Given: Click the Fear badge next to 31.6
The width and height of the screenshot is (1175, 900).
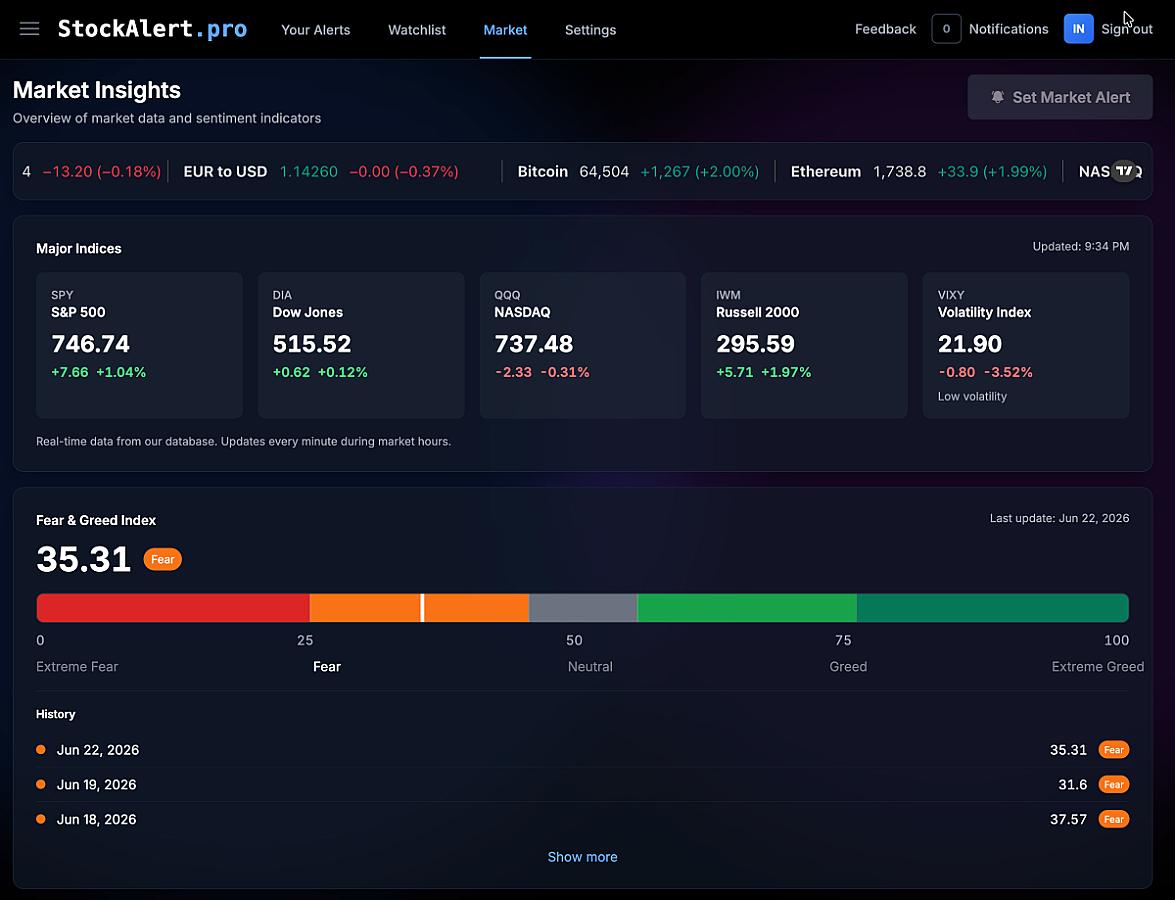Looking at the screenshot, I should point(1114,785).
